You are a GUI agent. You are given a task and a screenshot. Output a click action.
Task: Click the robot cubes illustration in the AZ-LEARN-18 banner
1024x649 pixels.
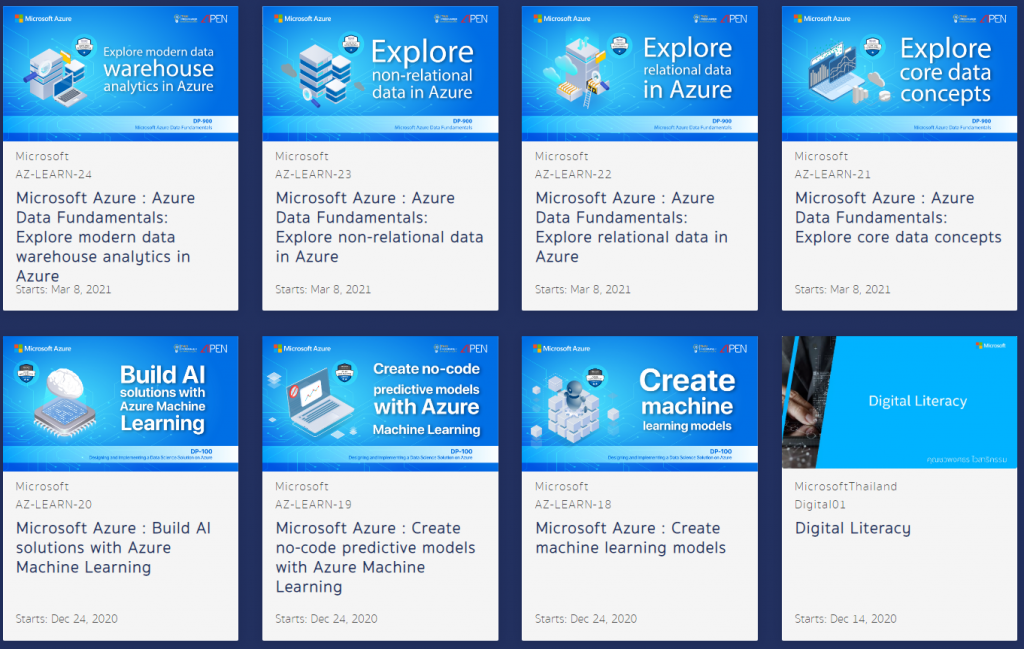[x=575, y=410]
